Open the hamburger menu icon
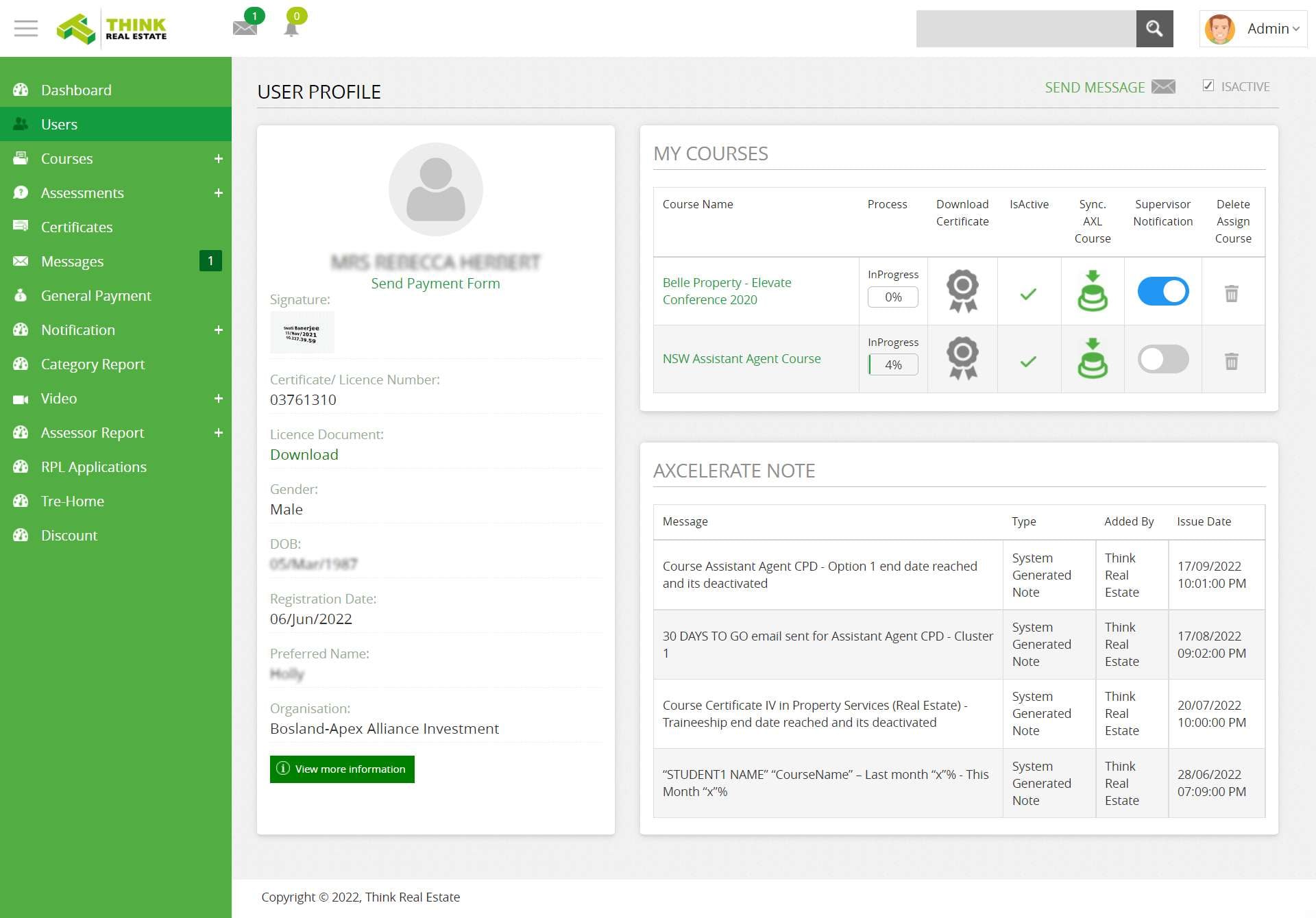The height and width of the screenshot is (918, 1316). click(26, 29)
